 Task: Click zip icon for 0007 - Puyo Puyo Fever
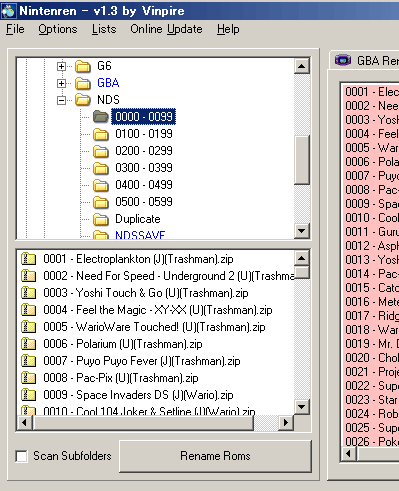pyautogui.click(x=28, y=361)
